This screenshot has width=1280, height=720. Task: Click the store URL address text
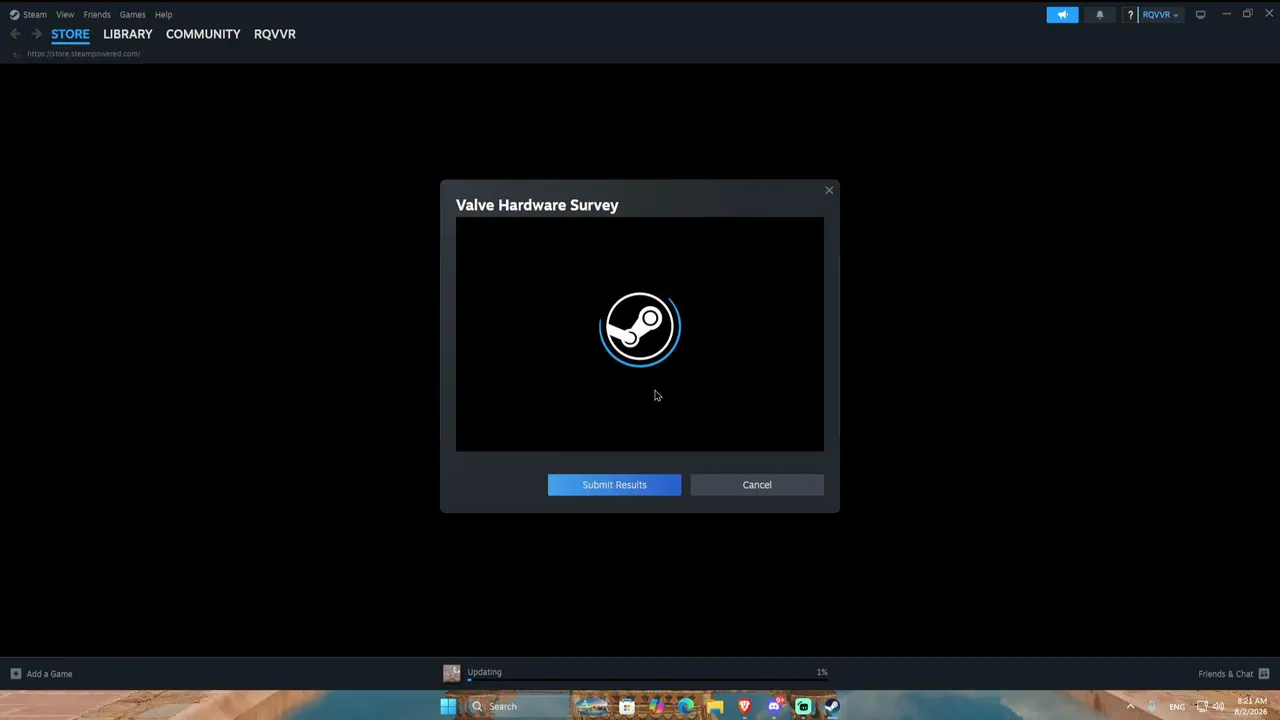click(84, 54)
